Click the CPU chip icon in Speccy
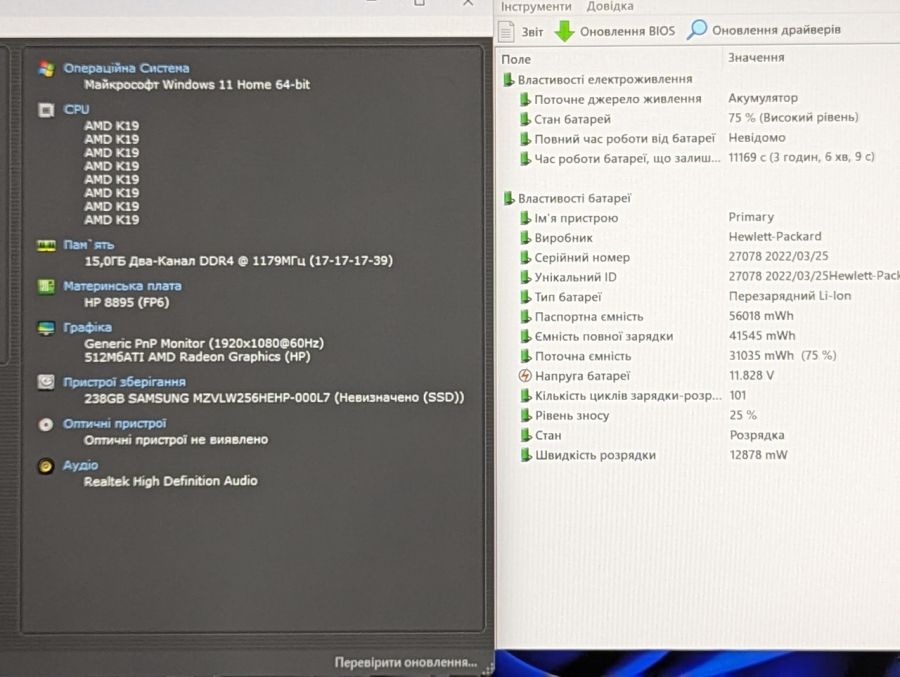The height and width of the screenshot is (677, 900). 46,110
